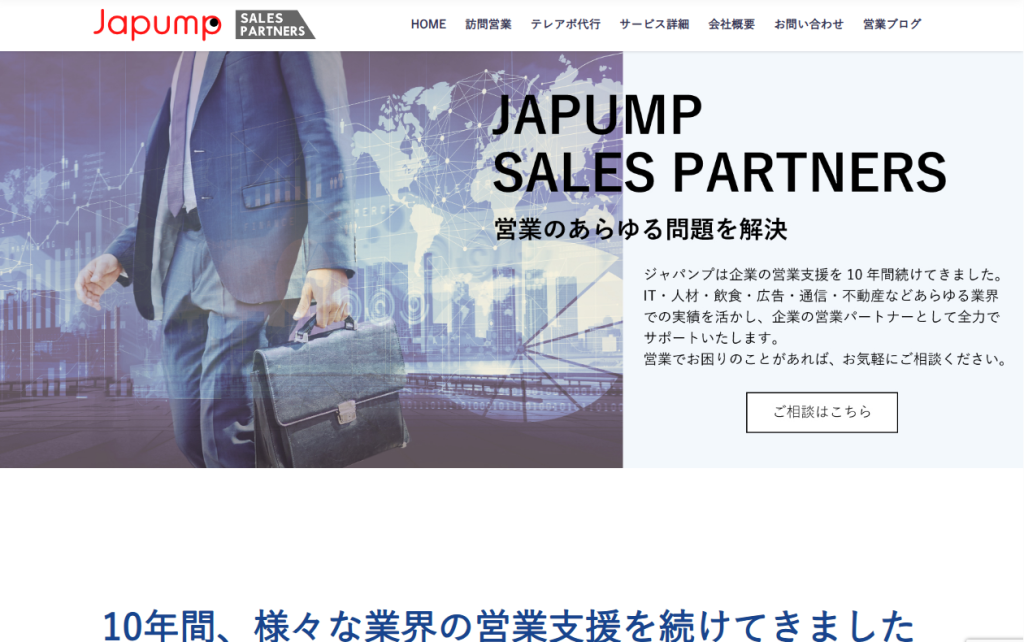Click the 10年間、様々な業界 section heading
The height and width of the screenshot is (642, 1024).
[509, 625]
